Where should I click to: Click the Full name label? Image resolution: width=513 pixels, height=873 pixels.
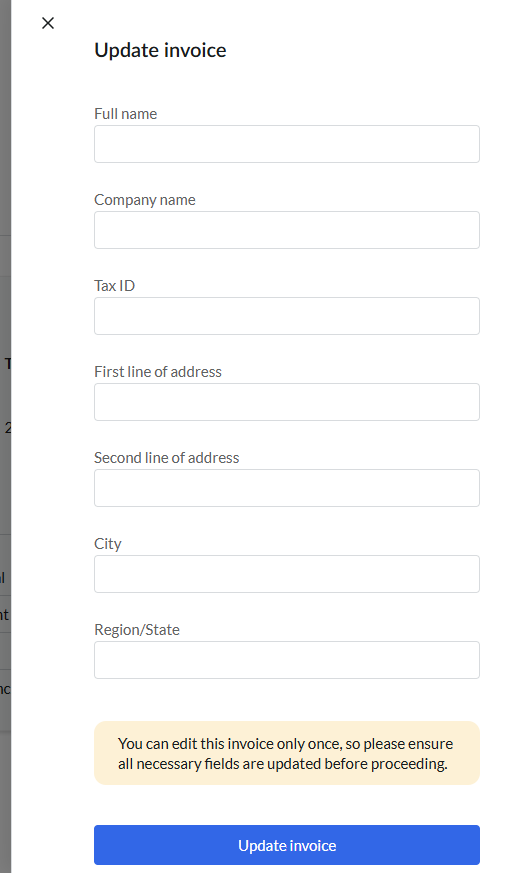pyautogui.click(x=125, y=114)
